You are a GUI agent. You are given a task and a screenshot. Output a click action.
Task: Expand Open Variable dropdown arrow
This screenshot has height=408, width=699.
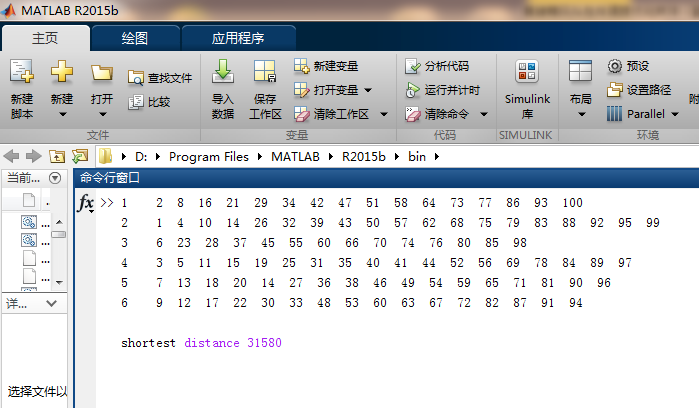368,90
